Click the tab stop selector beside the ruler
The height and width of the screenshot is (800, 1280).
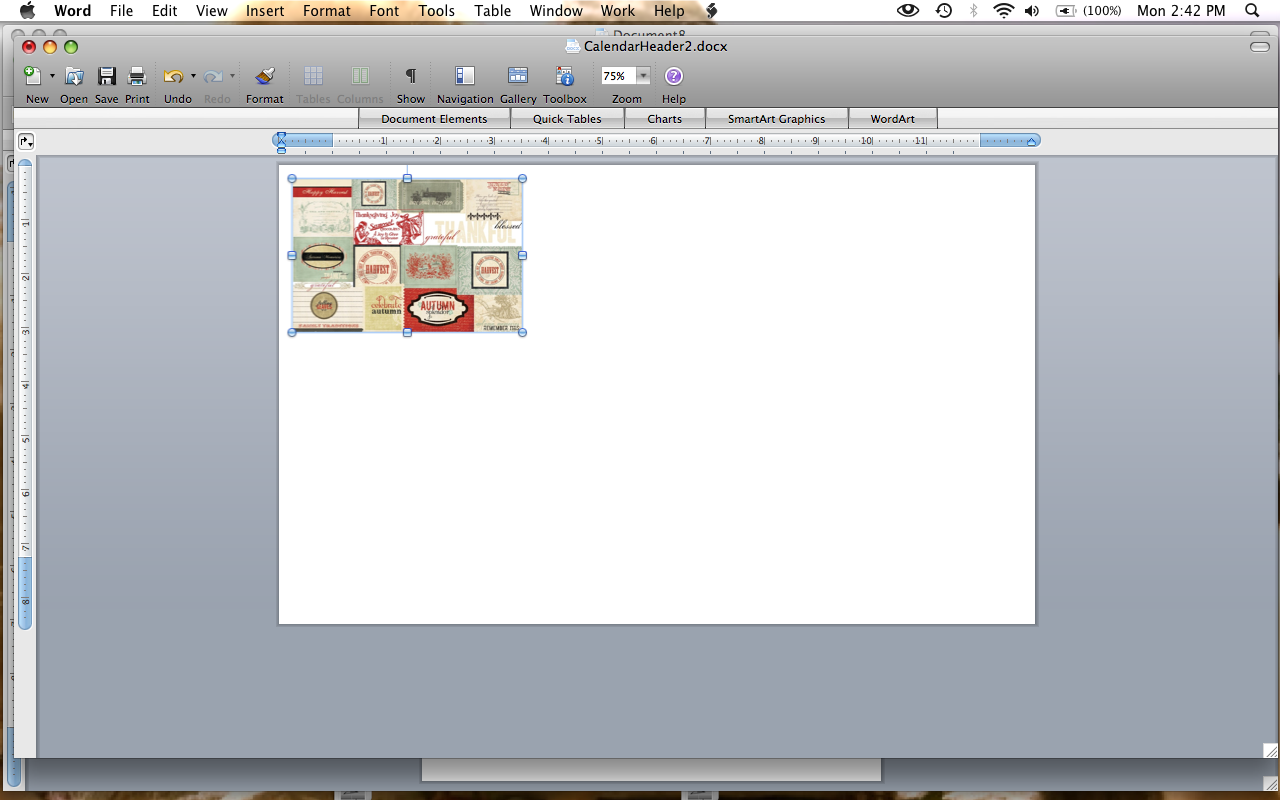pyautogui.click(x=25, y=141)
